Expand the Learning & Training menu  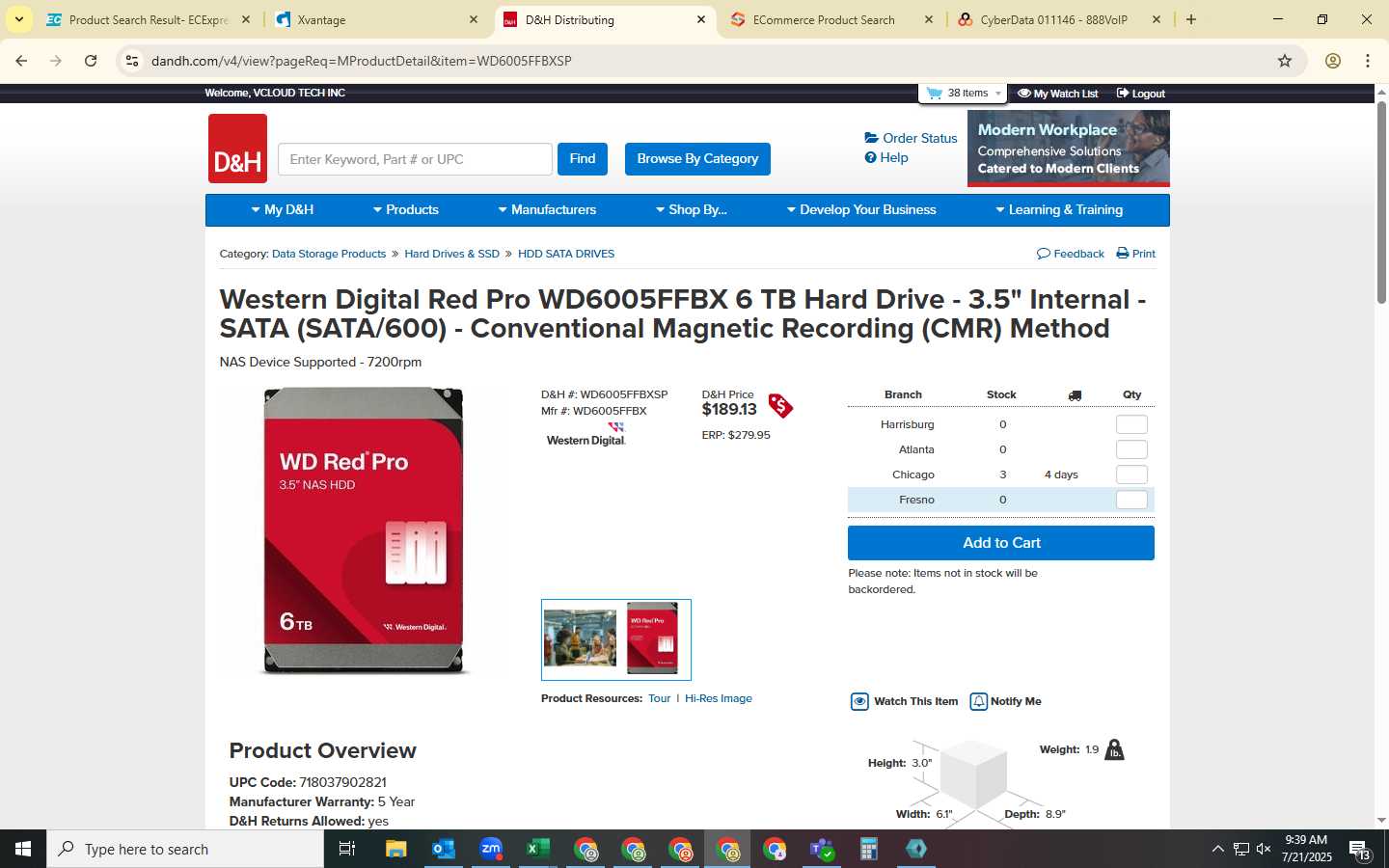click(x=1059, y=209)
